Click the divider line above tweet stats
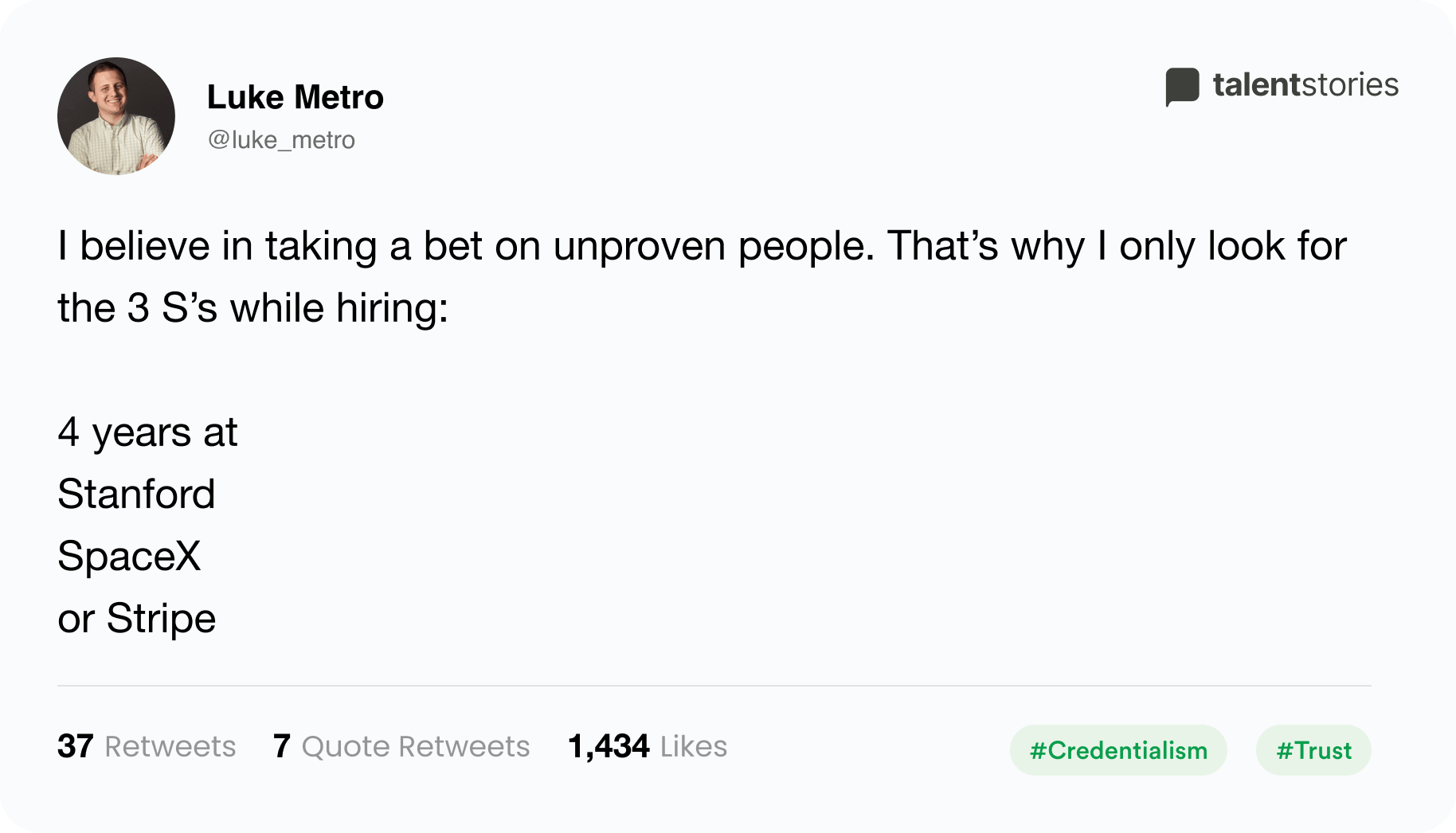This screenshot has height=833, width=1456. (714, 686)
